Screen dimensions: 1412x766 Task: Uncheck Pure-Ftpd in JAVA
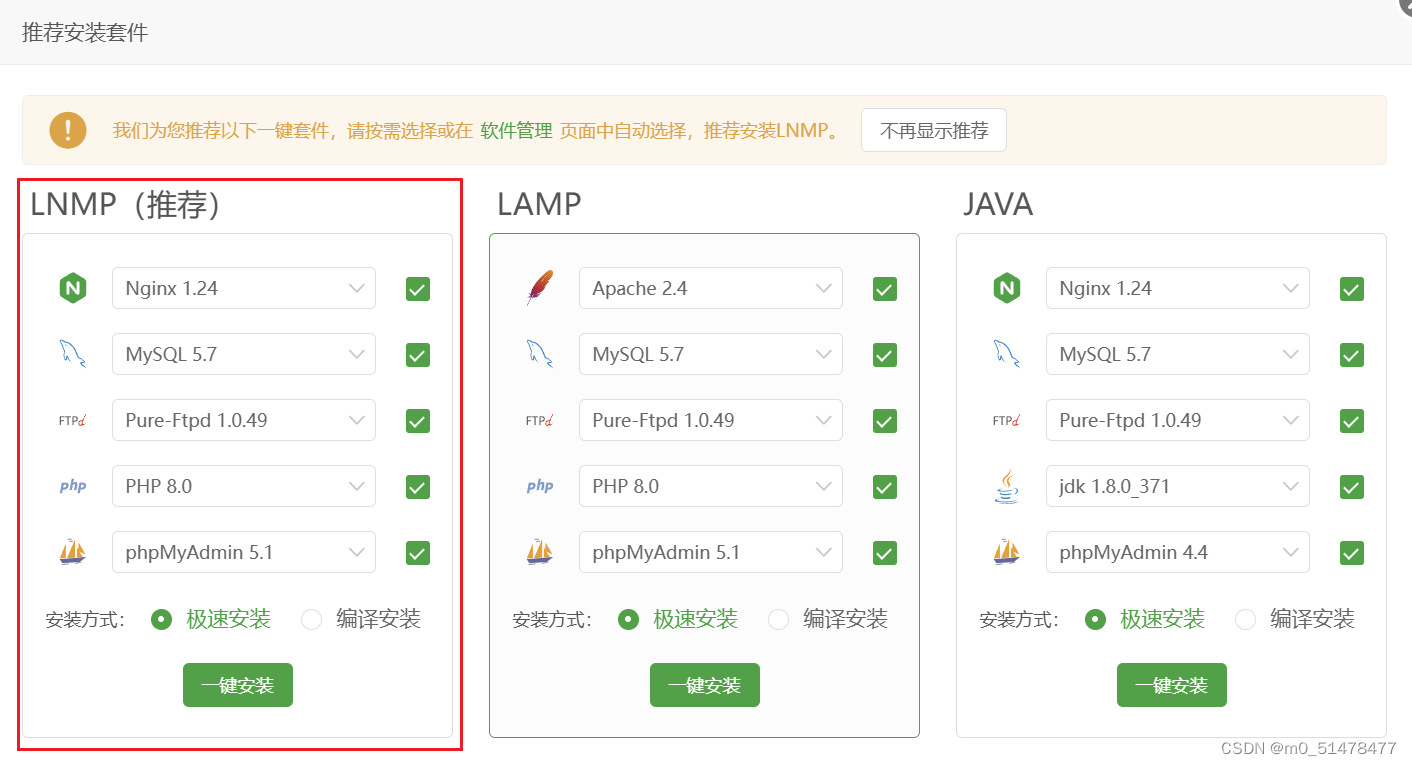1352,421
